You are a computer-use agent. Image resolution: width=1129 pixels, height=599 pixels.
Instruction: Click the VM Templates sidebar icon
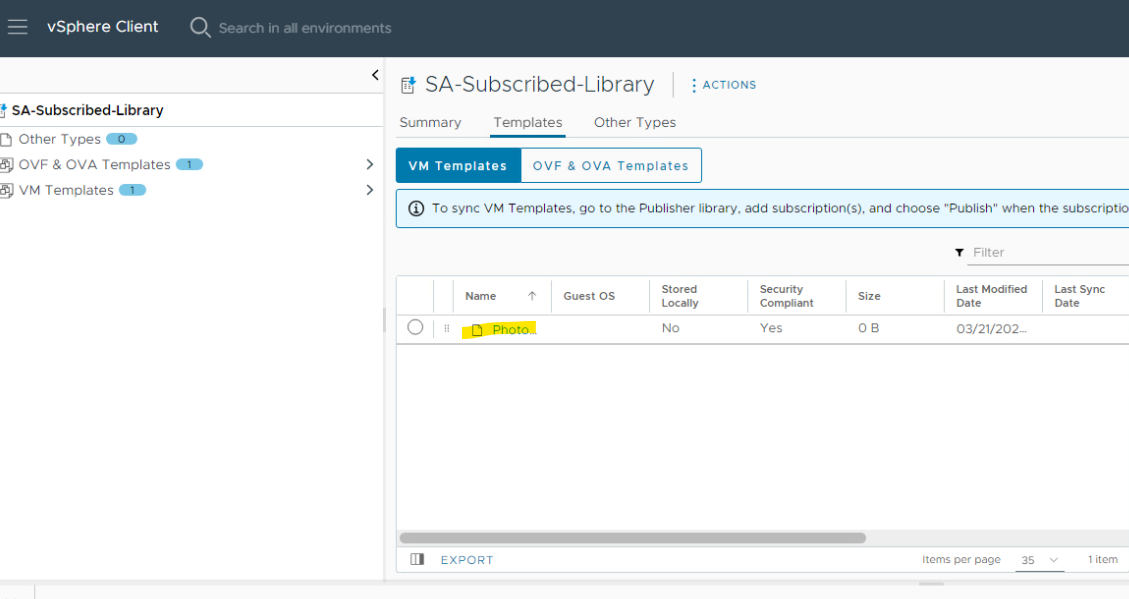pos(6,191)
